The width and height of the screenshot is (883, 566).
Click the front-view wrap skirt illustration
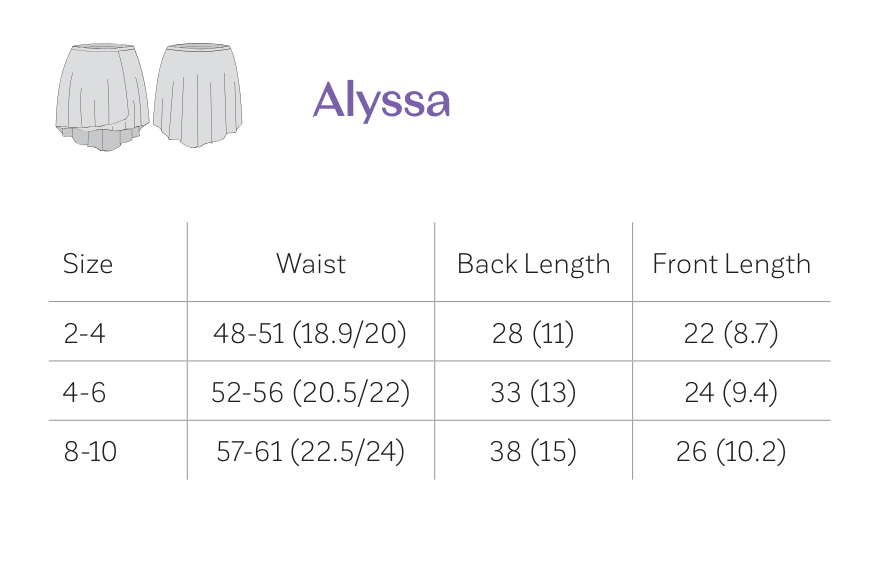coord(102,90)
